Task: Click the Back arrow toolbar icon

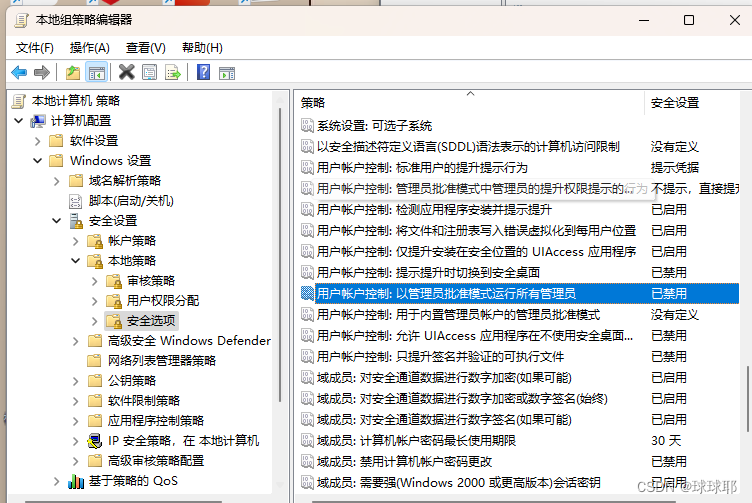Action: point(19,73)
